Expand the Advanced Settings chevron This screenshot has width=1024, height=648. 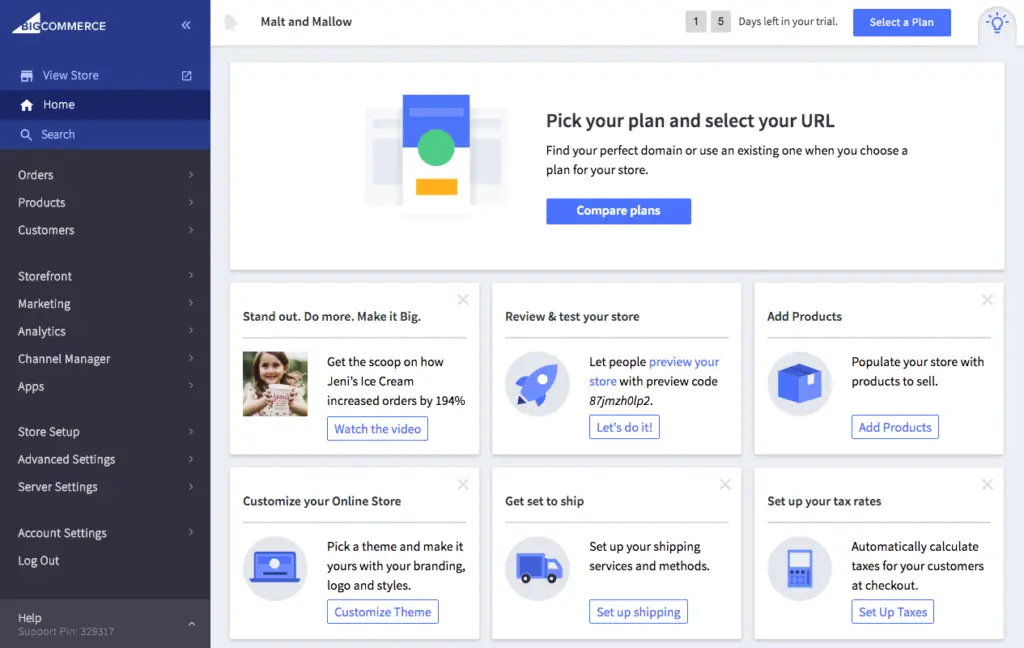pos(191,459)
